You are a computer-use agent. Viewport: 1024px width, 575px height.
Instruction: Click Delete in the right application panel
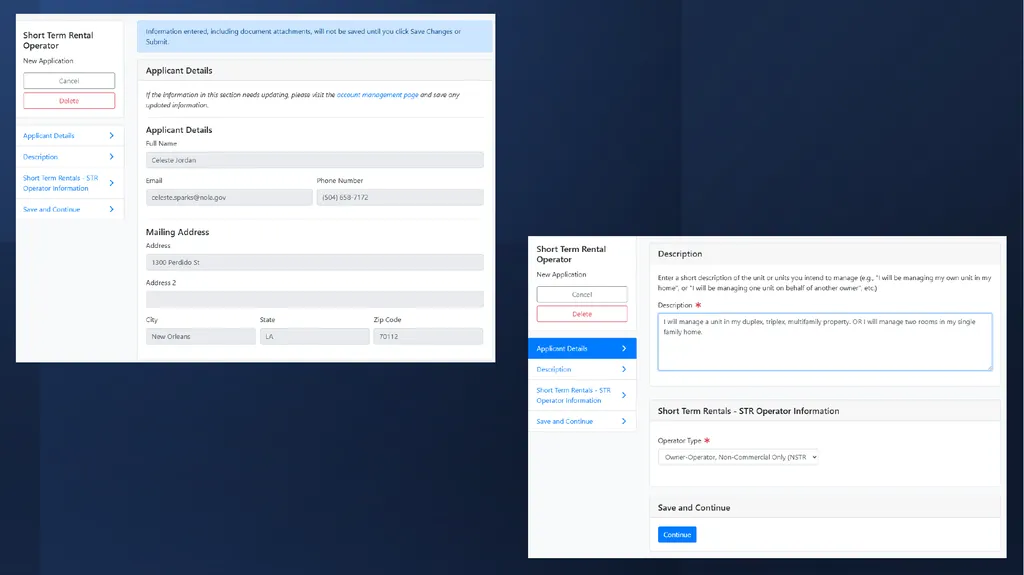click(582, 314)
